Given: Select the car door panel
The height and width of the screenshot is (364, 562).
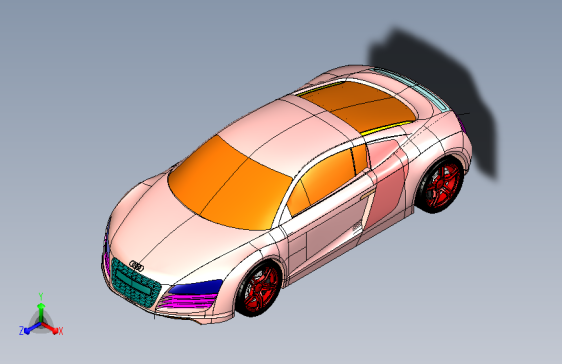Looking at the screenshot, I should (x=333, y=222).
